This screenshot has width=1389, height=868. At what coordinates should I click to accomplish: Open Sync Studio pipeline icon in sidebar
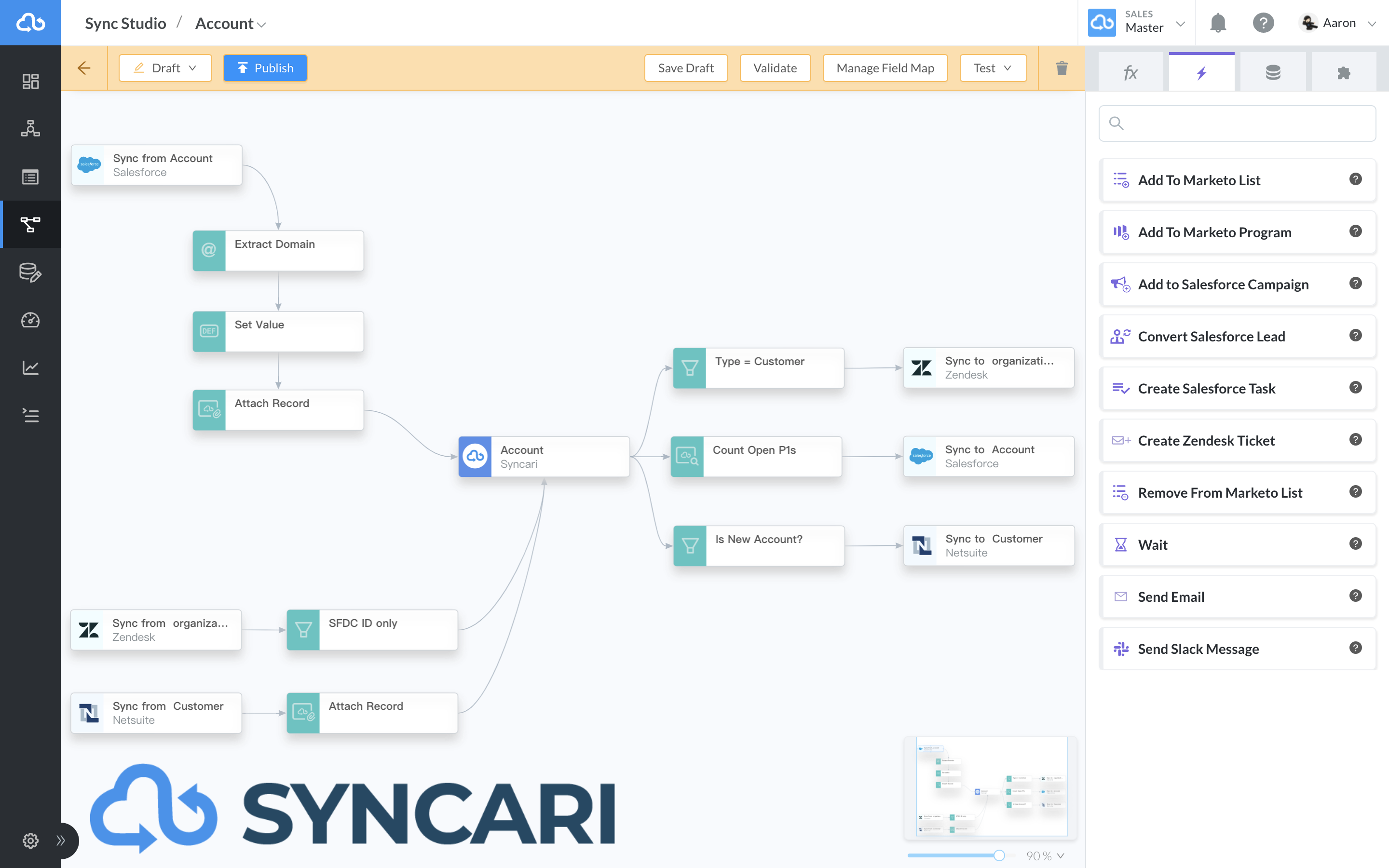tap(30, 224)
